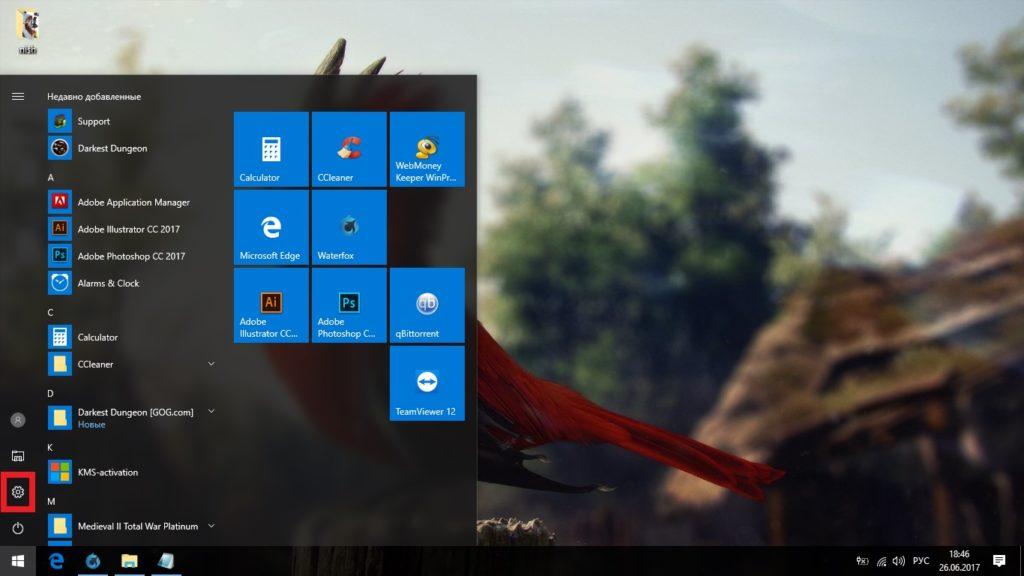Open the Calculator tile

coord(271,149)
